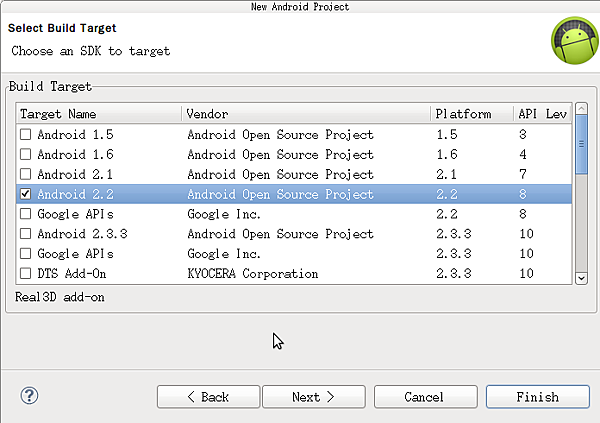Click the vertical scrollbar thumb

click(581, 144)
